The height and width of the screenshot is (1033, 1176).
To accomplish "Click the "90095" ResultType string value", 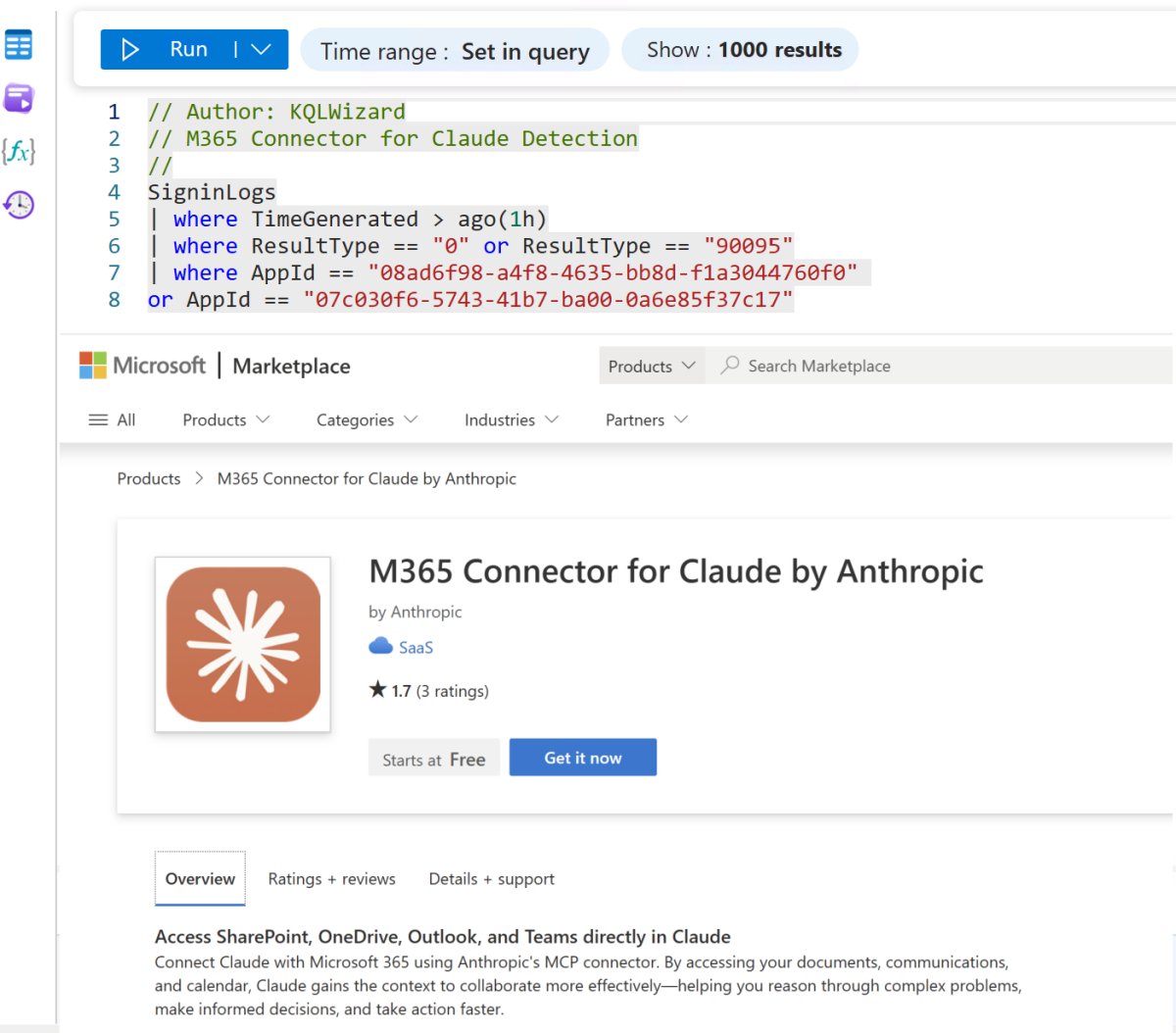I will pos(749,246).
